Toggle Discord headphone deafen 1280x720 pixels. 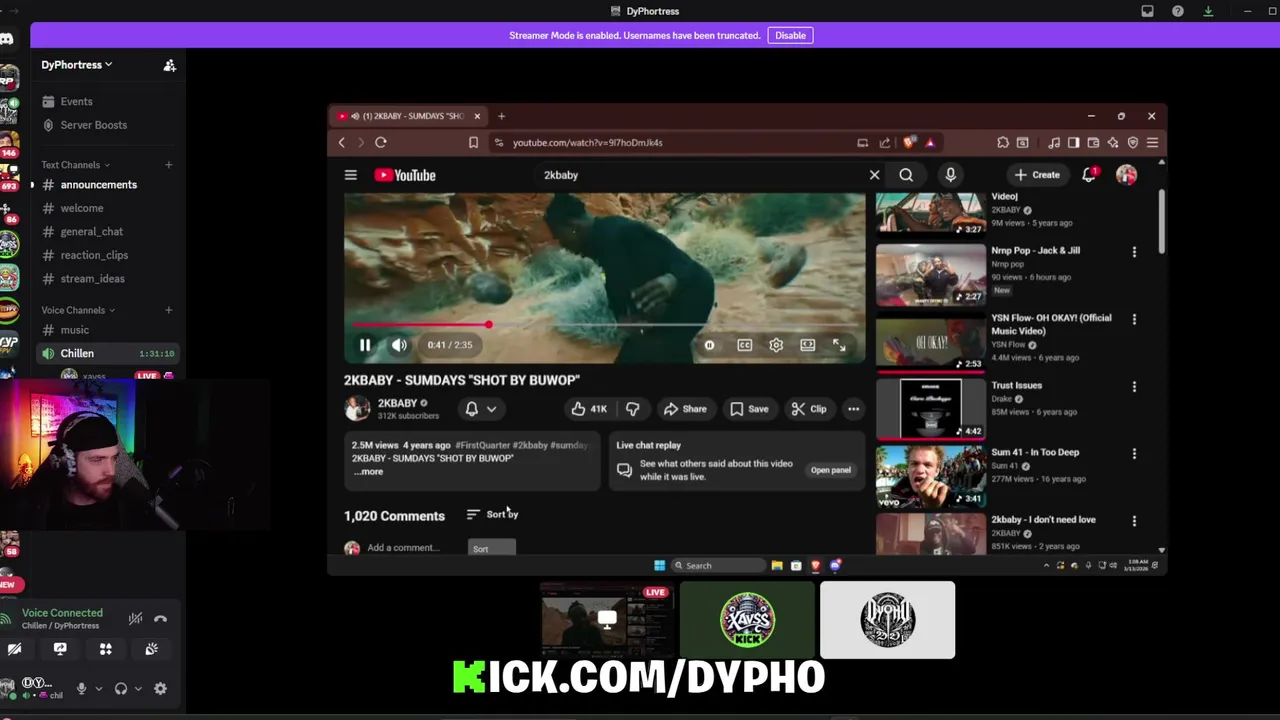(x=121, y=689)
